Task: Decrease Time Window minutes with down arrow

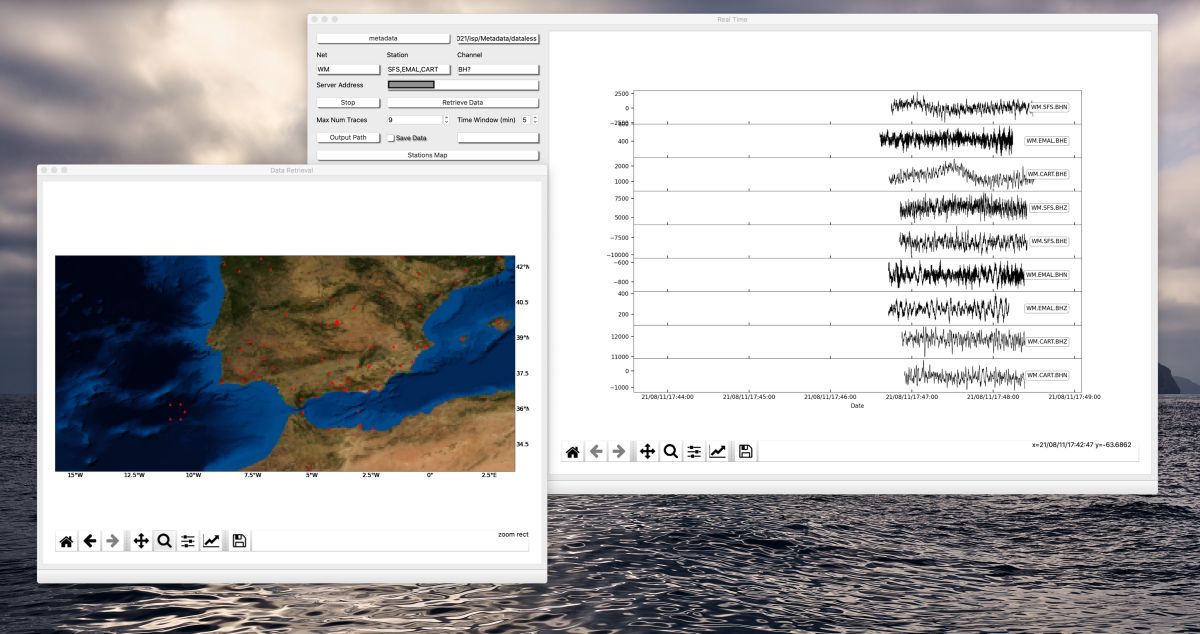Action: point(535,122)
